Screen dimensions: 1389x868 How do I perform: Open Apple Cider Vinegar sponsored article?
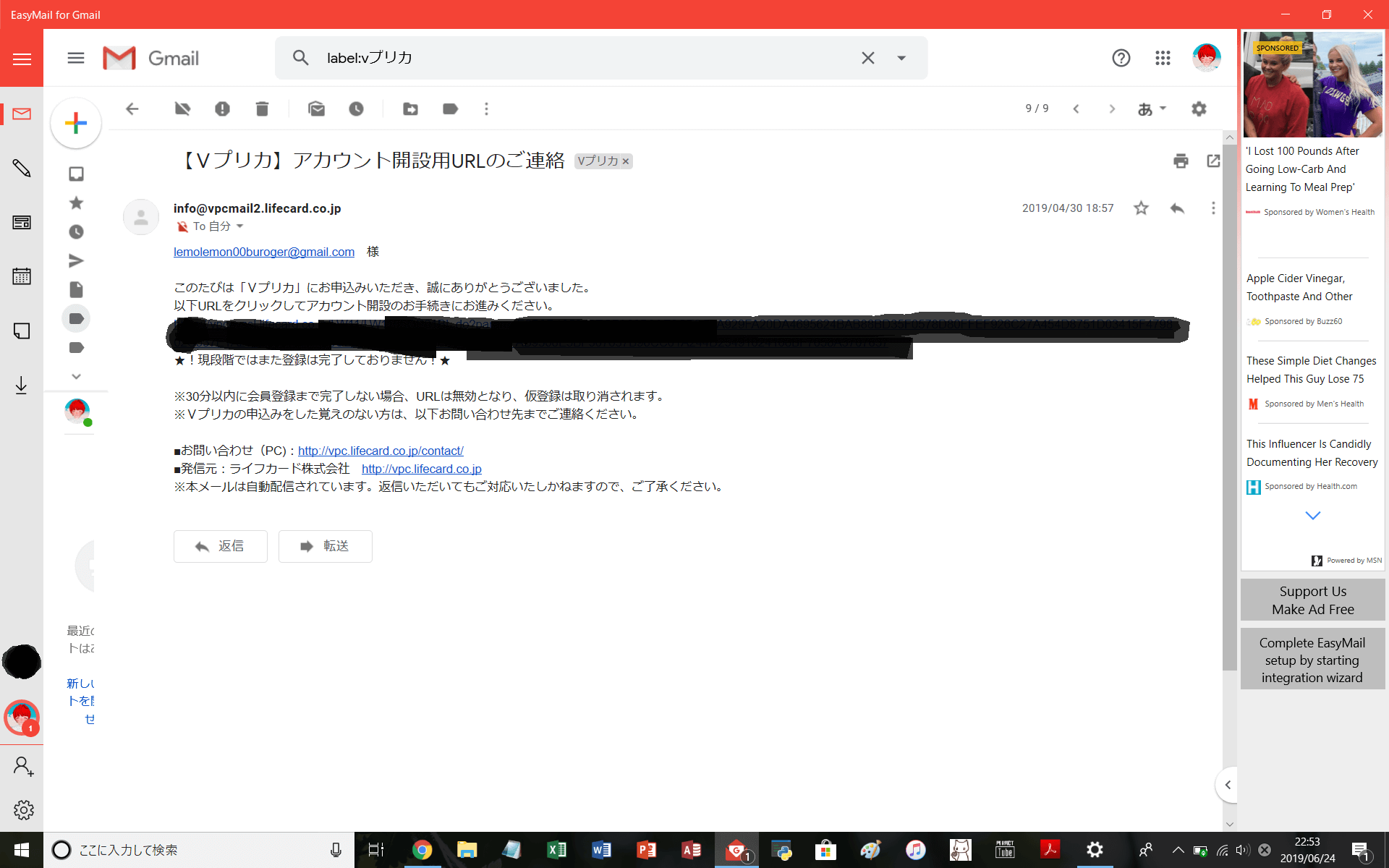click(x=1299, y=287)
